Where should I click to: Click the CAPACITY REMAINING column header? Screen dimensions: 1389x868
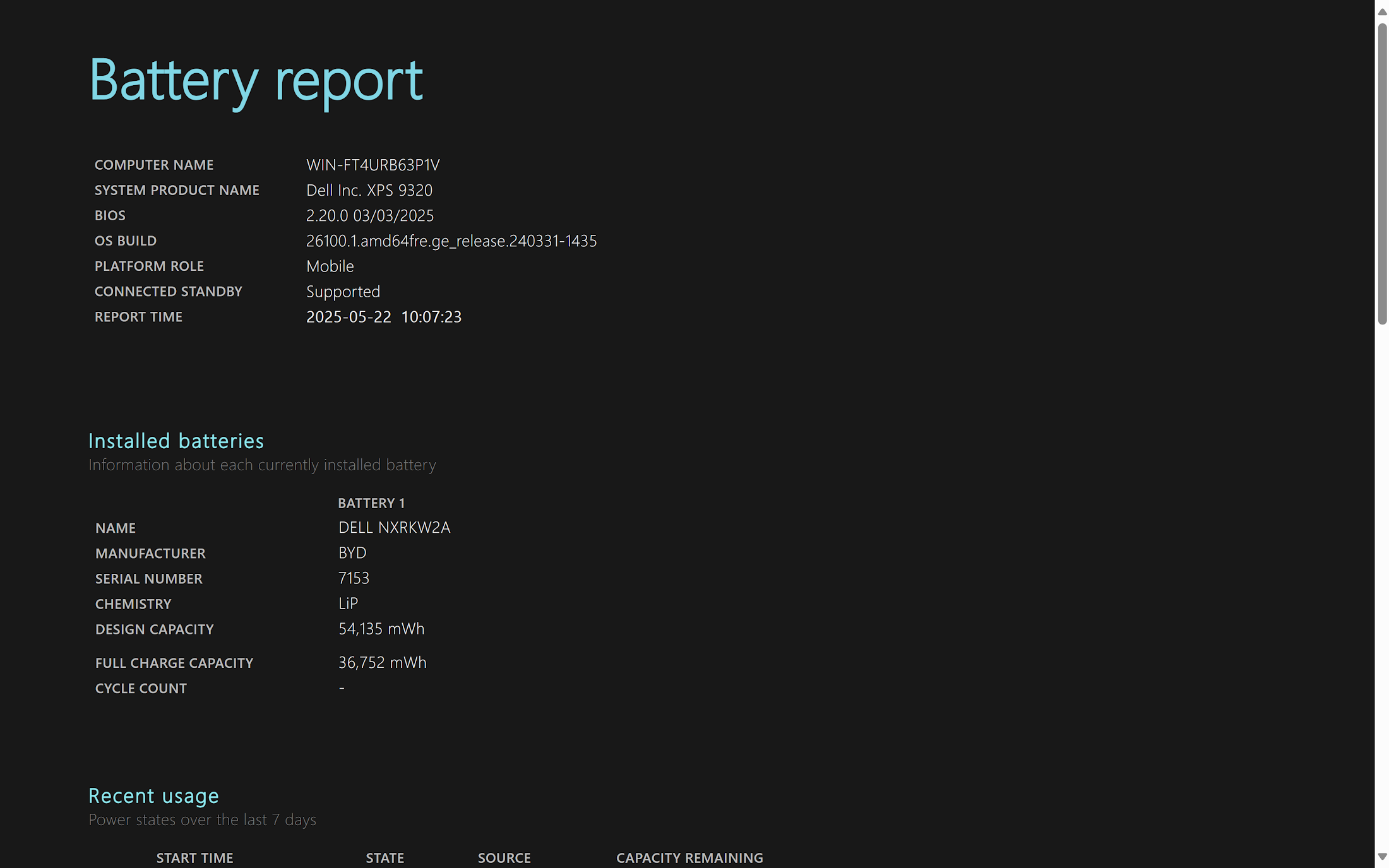689,858
